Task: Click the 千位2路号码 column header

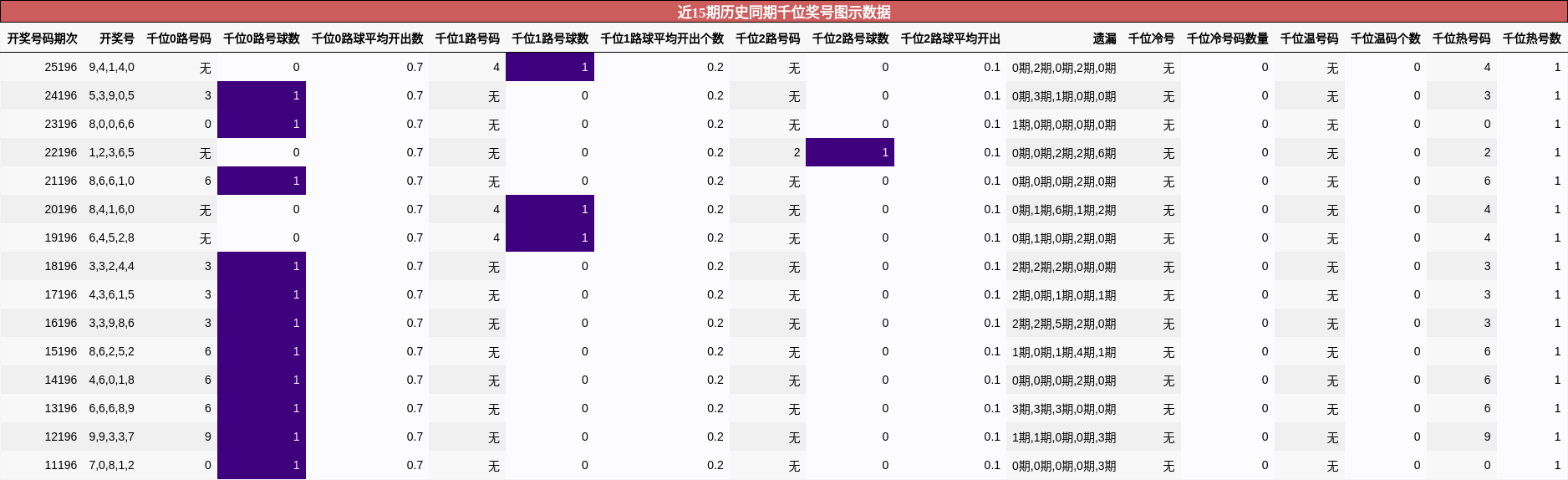Action: click(768, 38)
